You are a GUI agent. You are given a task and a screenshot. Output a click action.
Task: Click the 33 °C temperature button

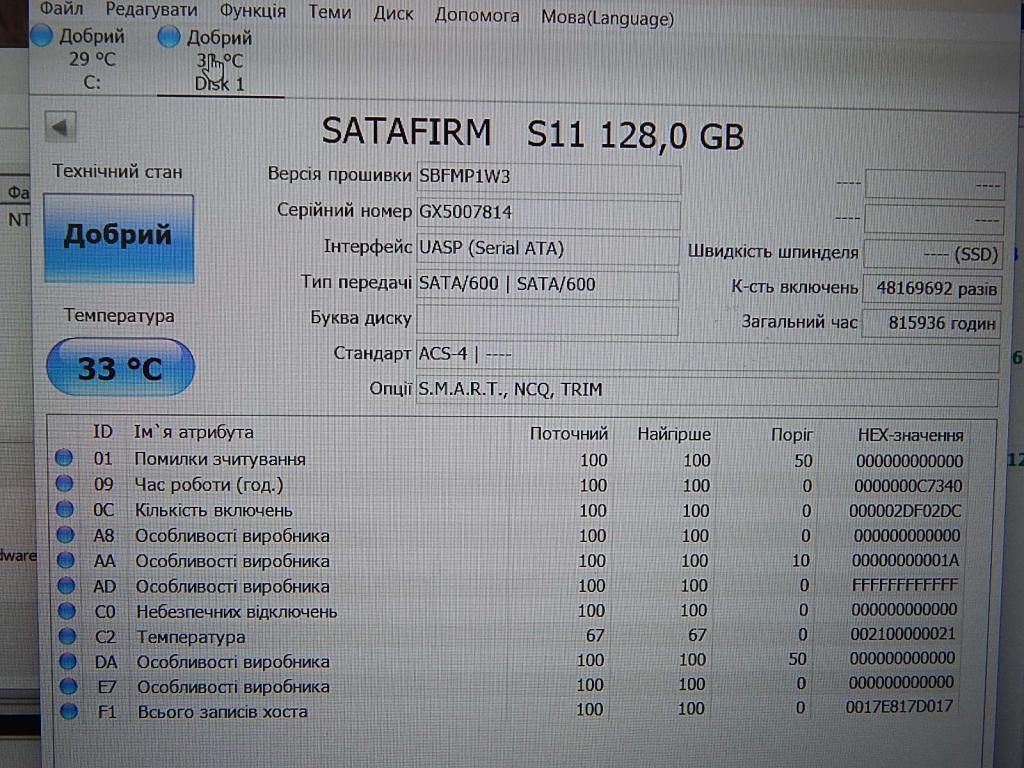[120, 368]
